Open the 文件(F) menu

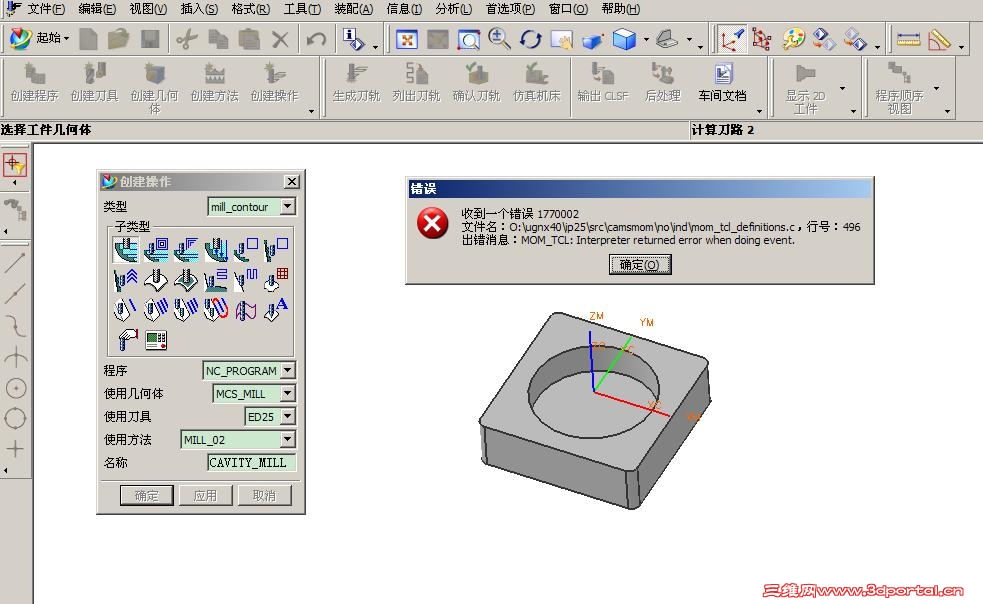click(x=45, y=9)
